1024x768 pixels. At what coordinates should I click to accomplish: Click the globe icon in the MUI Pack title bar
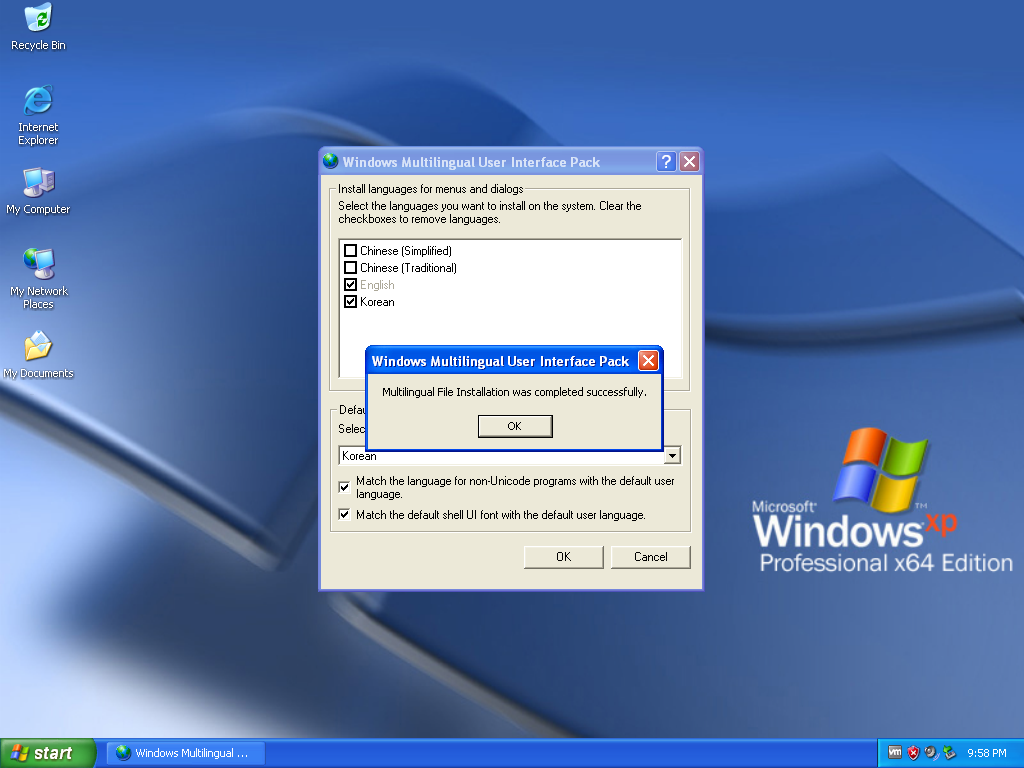(330, 161)
